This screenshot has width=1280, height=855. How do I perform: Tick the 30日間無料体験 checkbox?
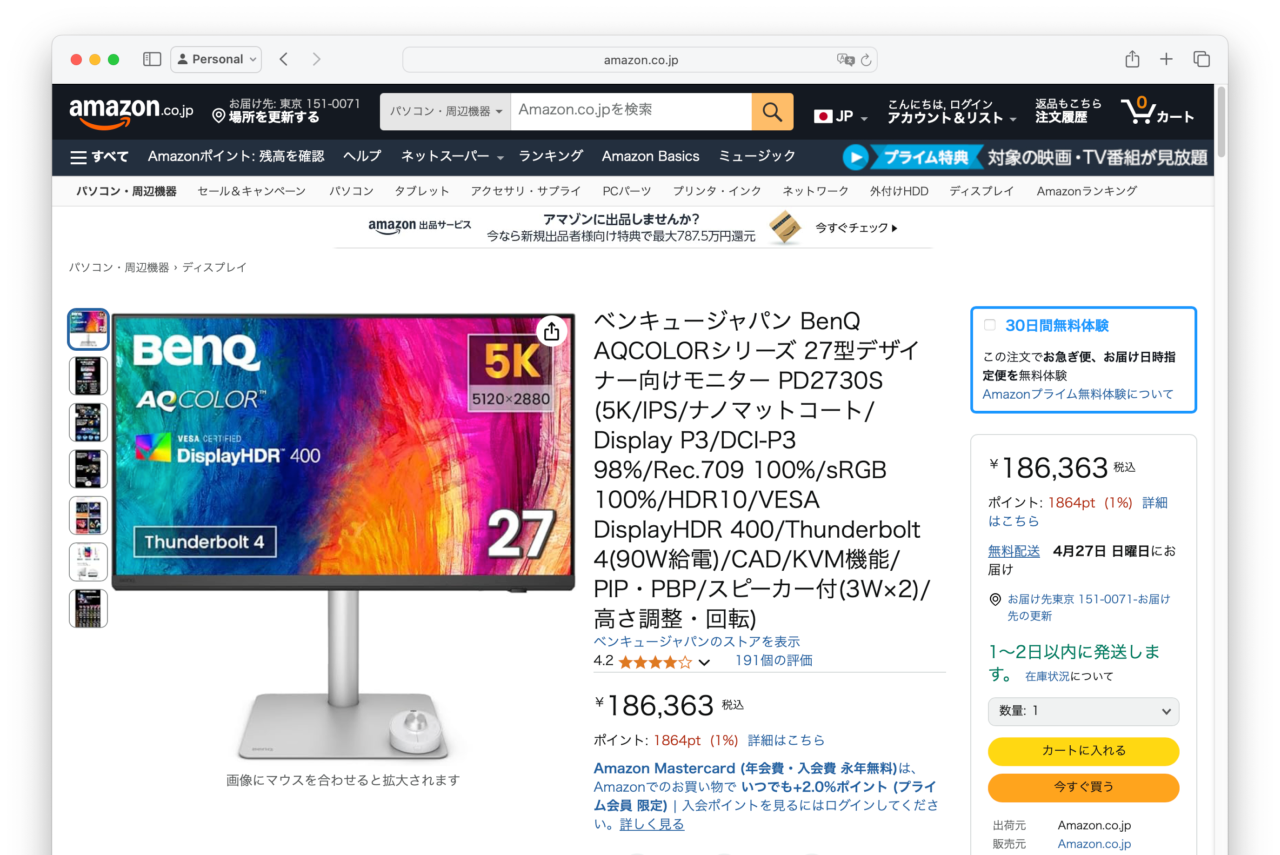tap(990, 325)
